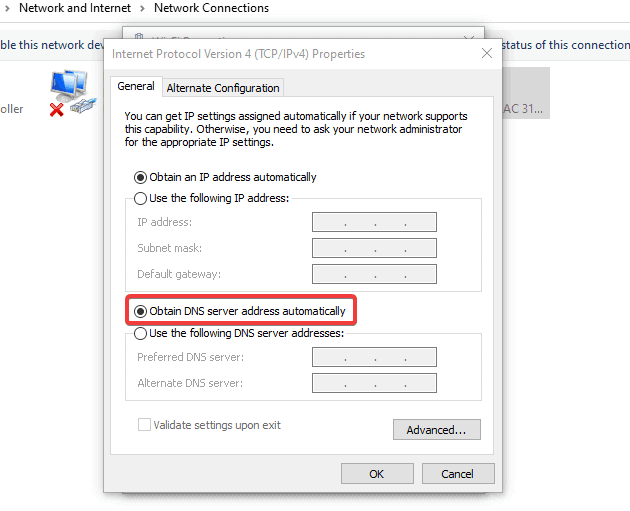Viewport: 630px width, 511px height.
Task: Open the General tab
Action: coord(136,87)
